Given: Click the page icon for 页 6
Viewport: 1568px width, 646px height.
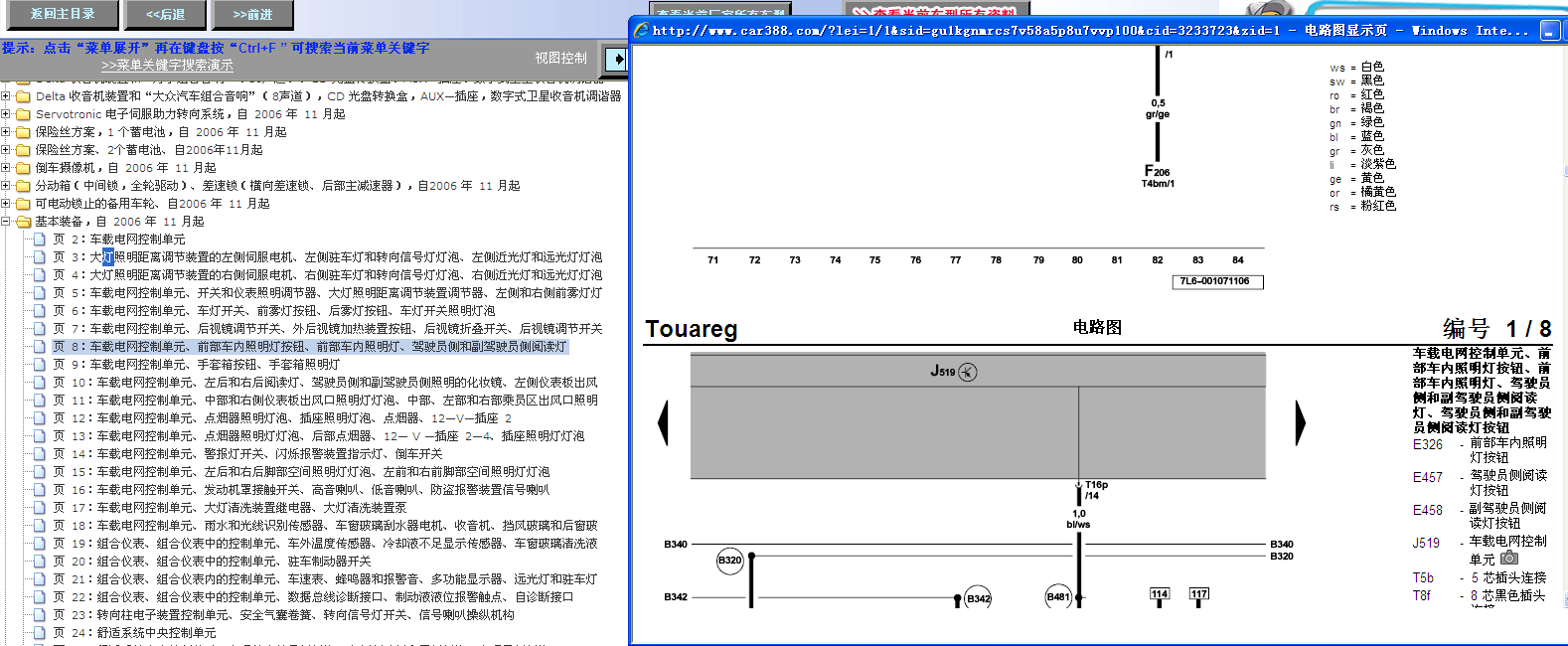Looking at the screenshot, I should pyautogui.click(x=40, y=311).
